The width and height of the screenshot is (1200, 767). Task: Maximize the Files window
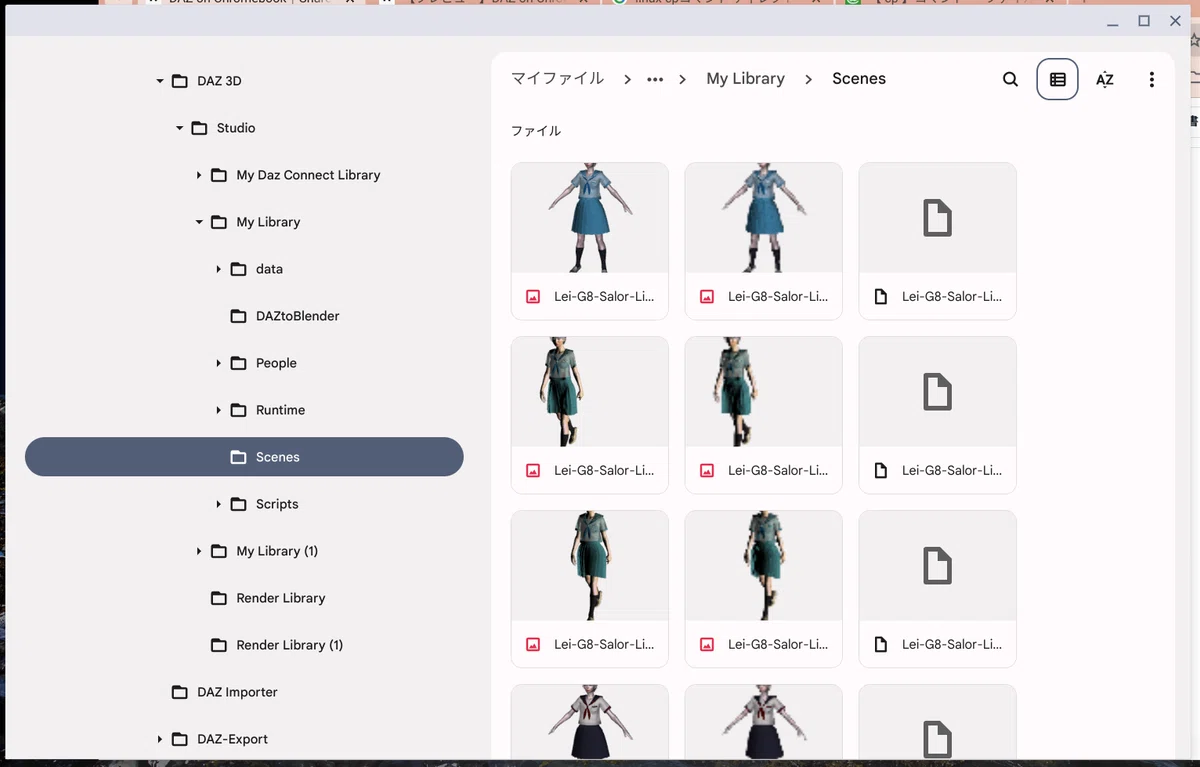click(1144, 21)
